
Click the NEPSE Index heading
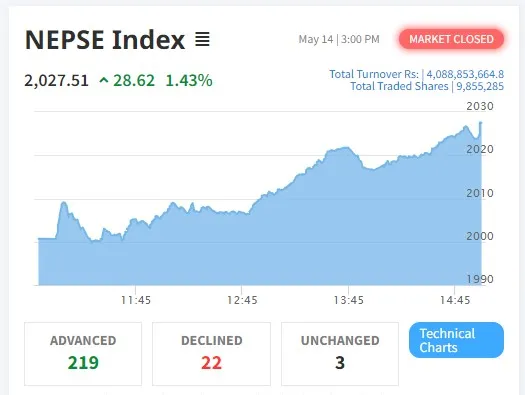point(105,40)
